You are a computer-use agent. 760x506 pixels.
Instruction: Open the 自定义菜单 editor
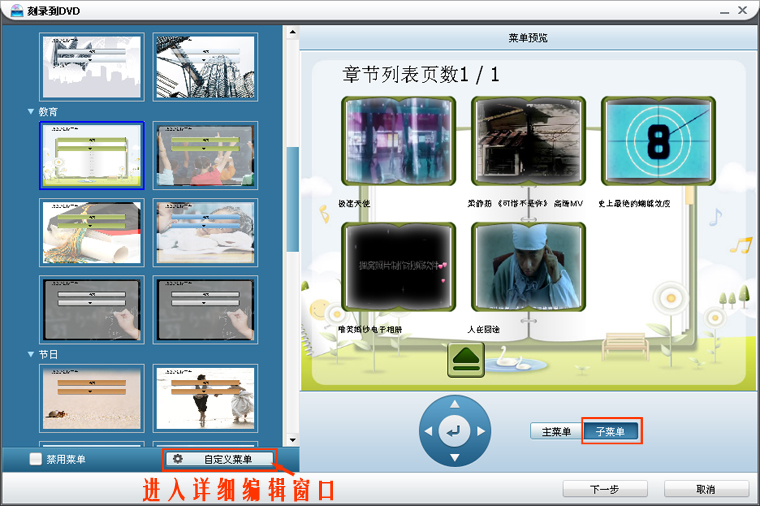pos(220,459)
